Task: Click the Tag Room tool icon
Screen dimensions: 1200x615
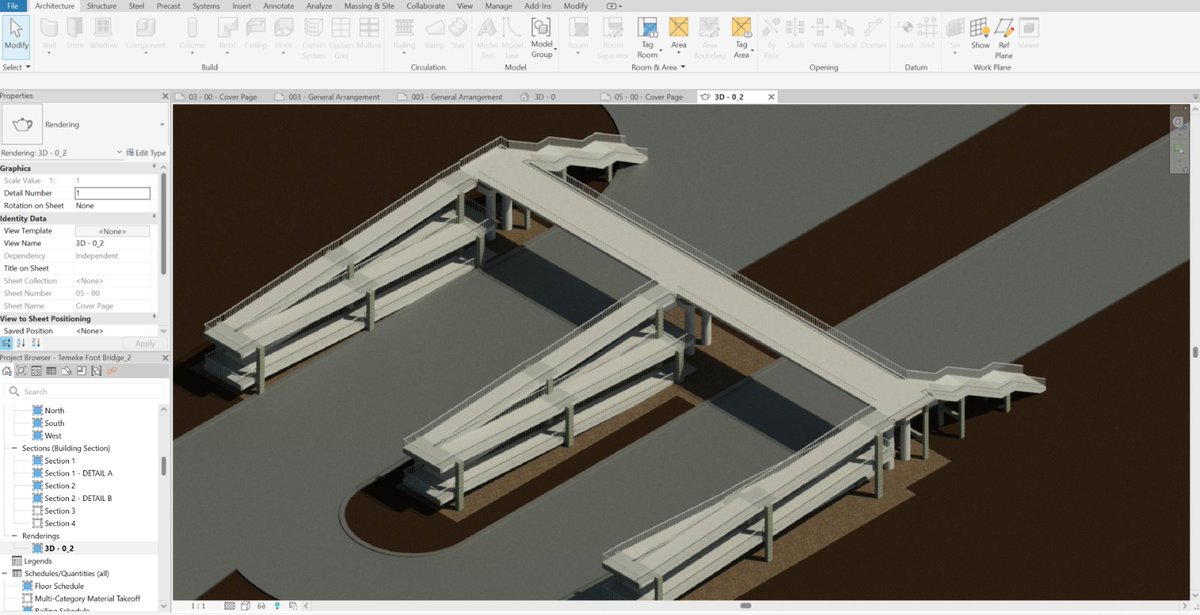Action: pyautogui.click(x=647, y=27)
